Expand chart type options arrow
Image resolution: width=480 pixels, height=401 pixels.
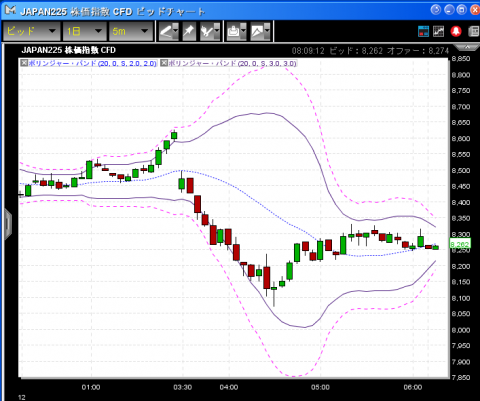267,31
